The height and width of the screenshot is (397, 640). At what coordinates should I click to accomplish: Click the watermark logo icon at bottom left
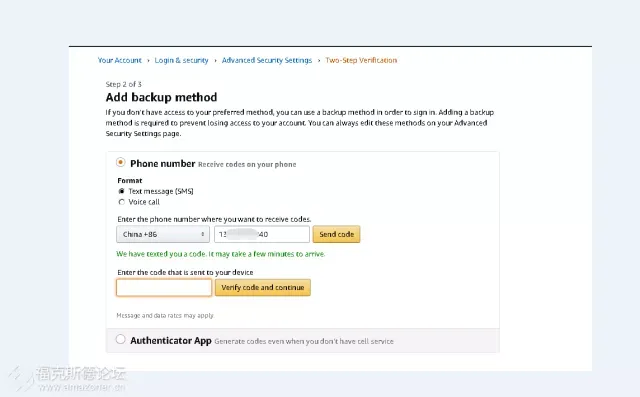tap(20, 378)
